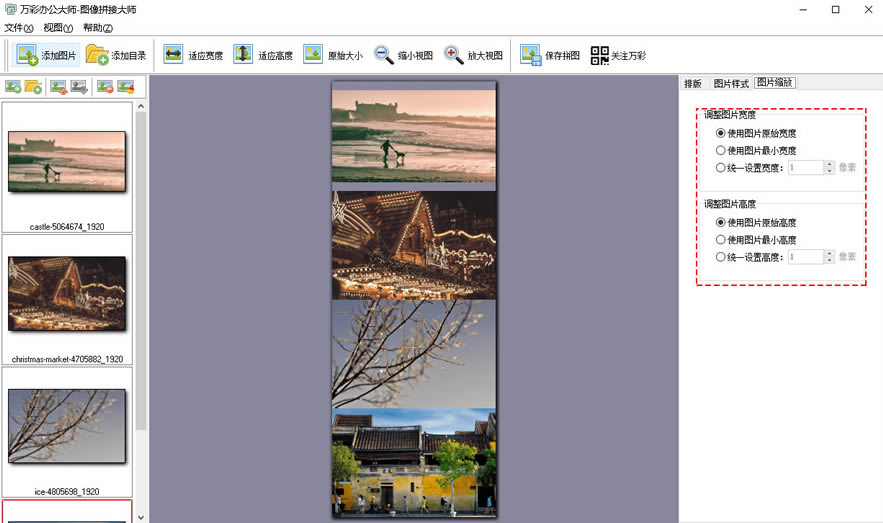Switch to the 图片样式 tab
Screen dimensions: 883x523
(730, 83)
